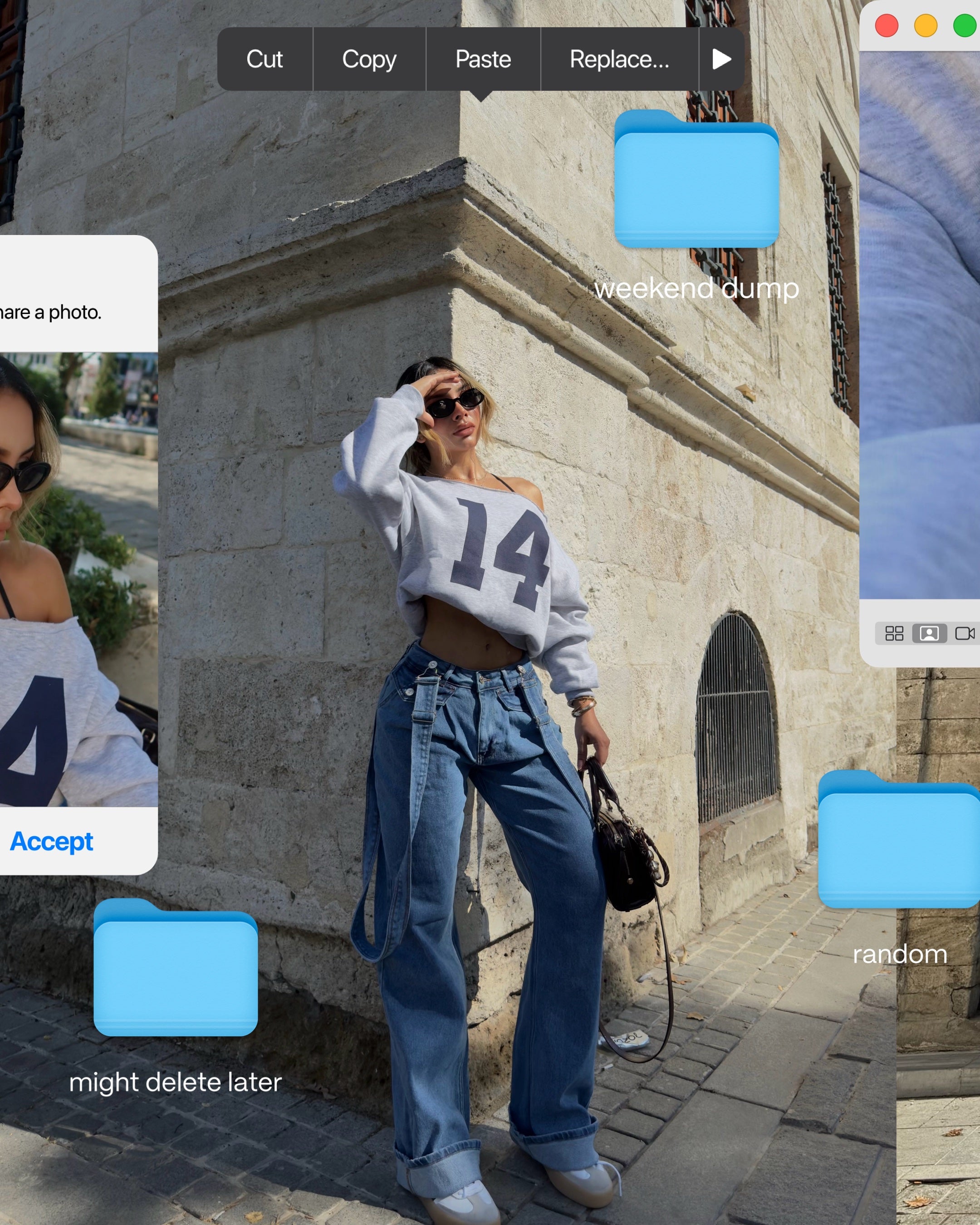Screen dimensions: 980x1225
Task: Choose Cut in the edit popup
Action: click(264, 59)
